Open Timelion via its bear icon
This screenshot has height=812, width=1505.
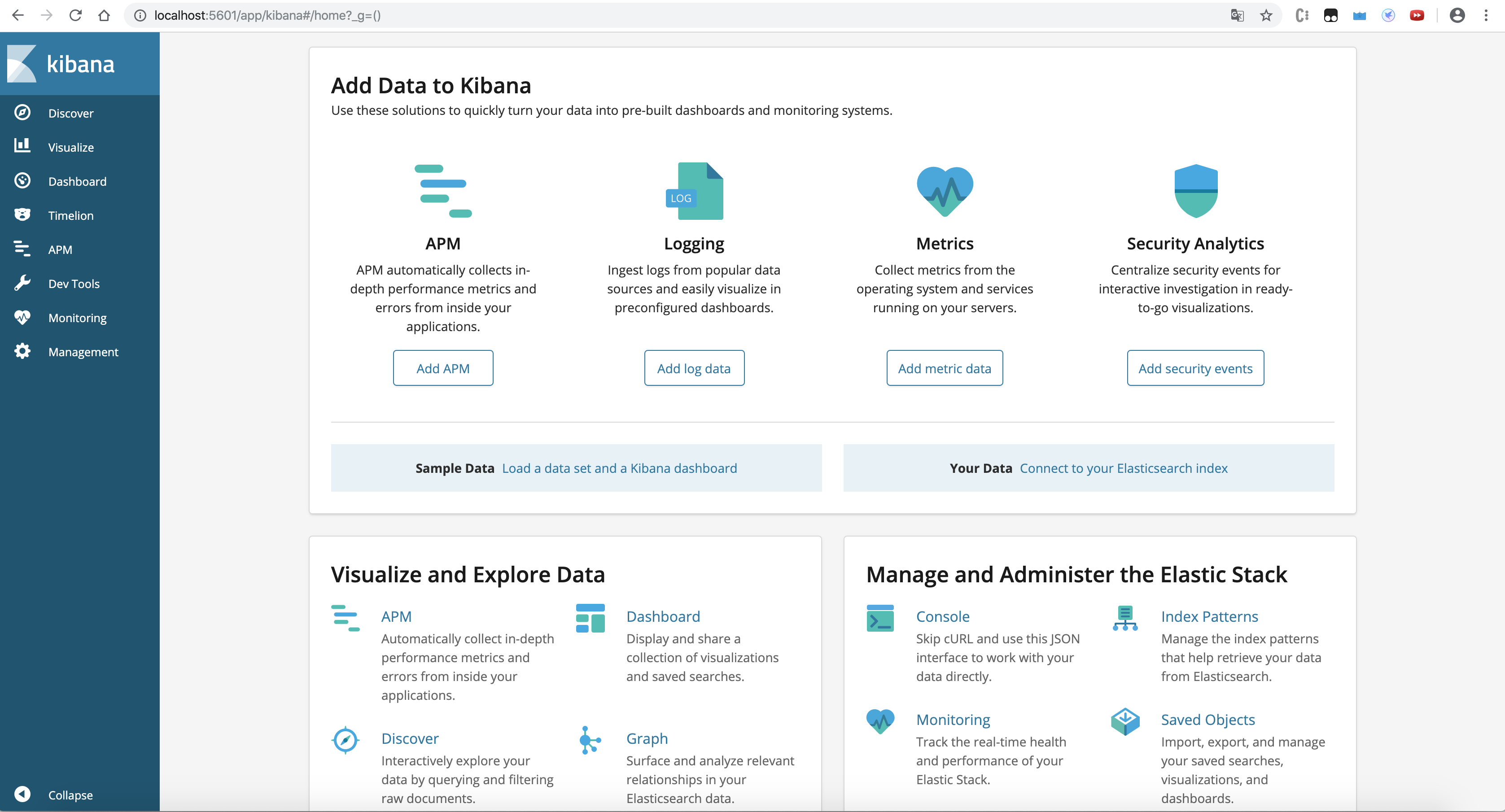[22, 214]
